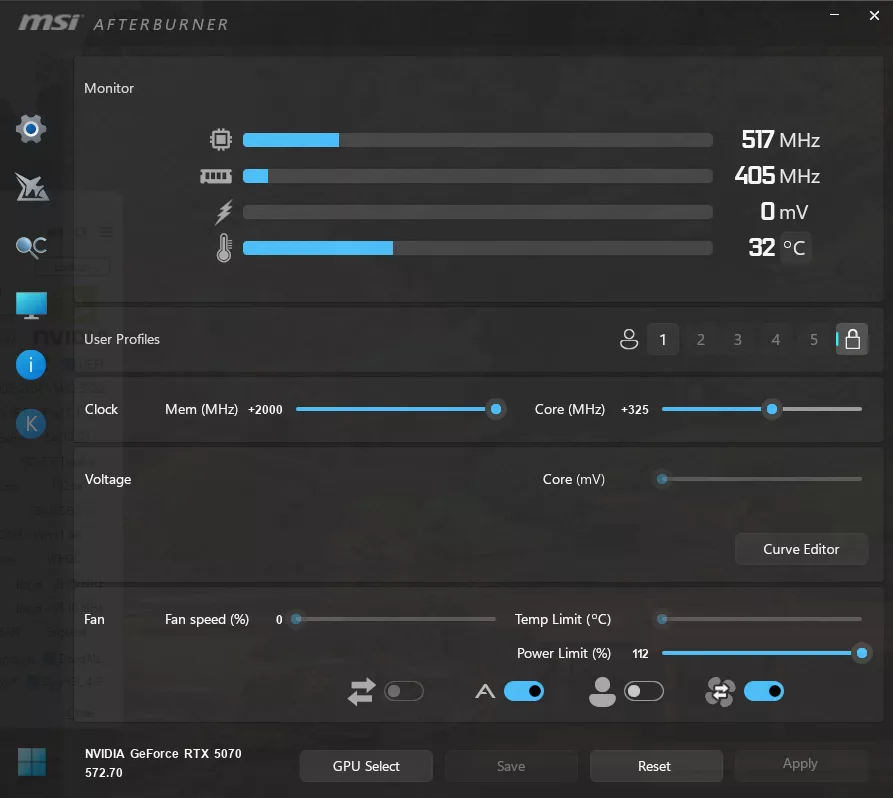
Task: Click the Reset button
Action: 655,766
